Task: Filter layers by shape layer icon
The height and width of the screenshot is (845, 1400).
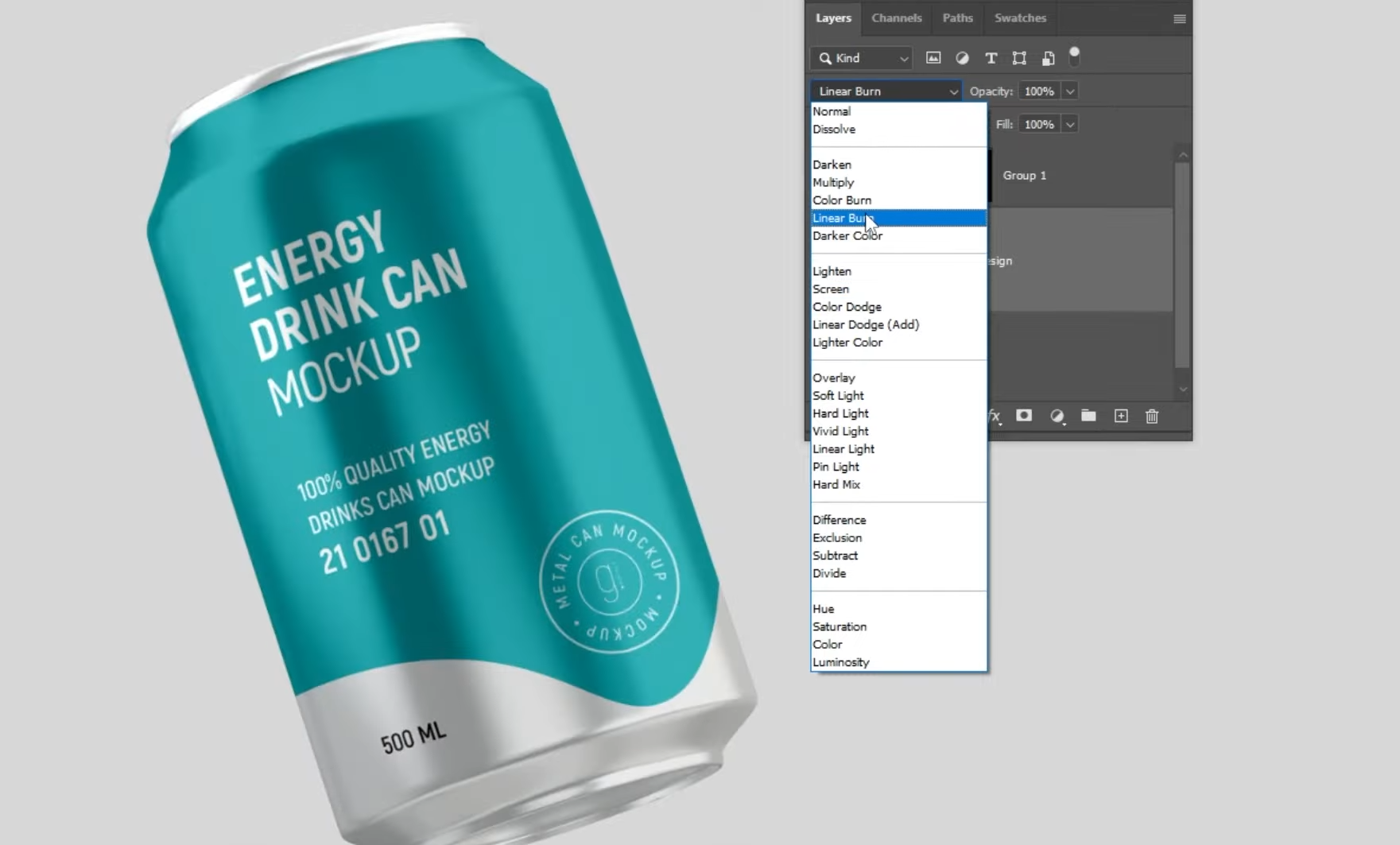Action: coord(1019,58)
